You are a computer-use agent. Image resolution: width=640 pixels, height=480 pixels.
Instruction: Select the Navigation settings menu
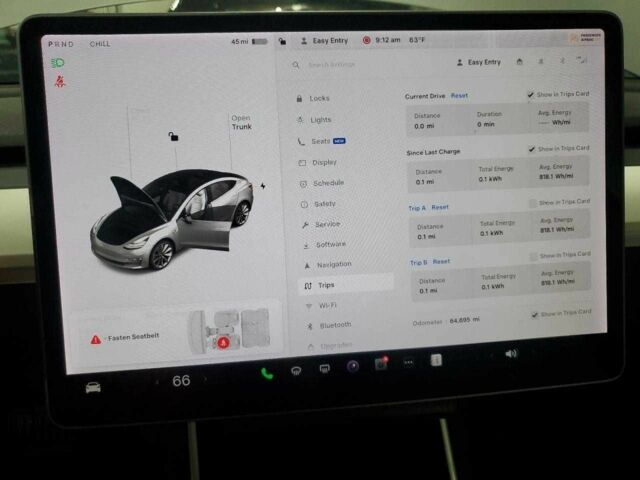333,264
